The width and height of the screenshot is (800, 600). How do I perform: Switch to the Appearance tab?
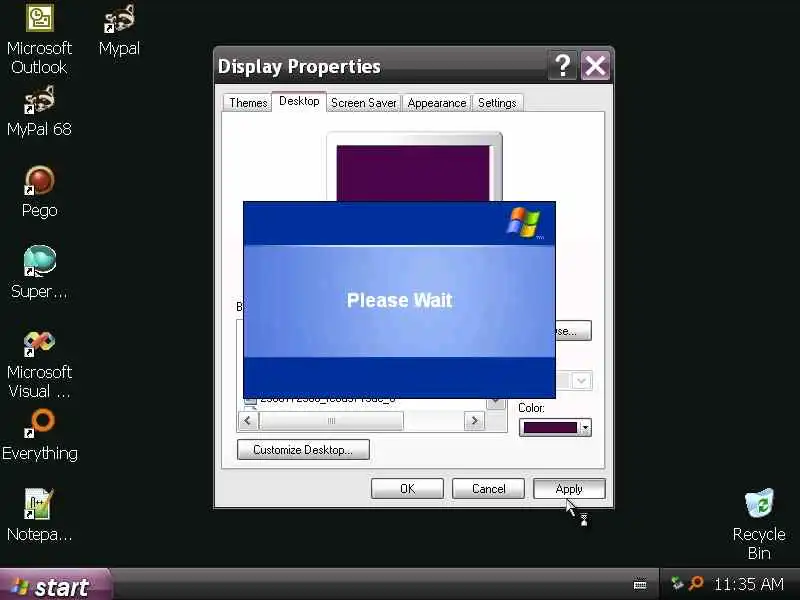pyautogui.click(x=437, y=103)
